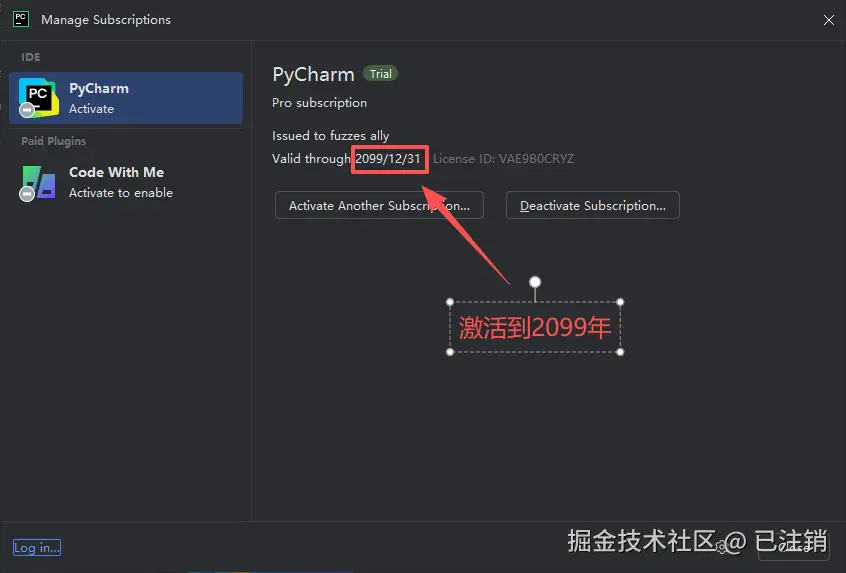Close the Manage Subscriptions dialog
Image resolution: width=846 pixels, height=573 pixels.
[829, 20]
